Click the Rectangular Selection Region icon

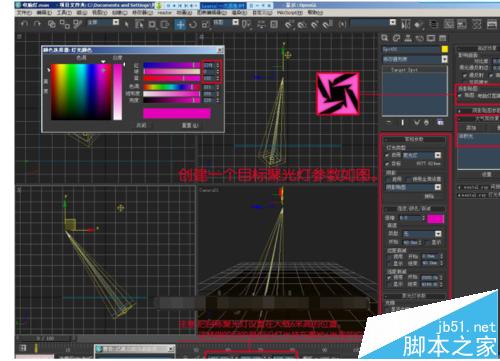152,24
